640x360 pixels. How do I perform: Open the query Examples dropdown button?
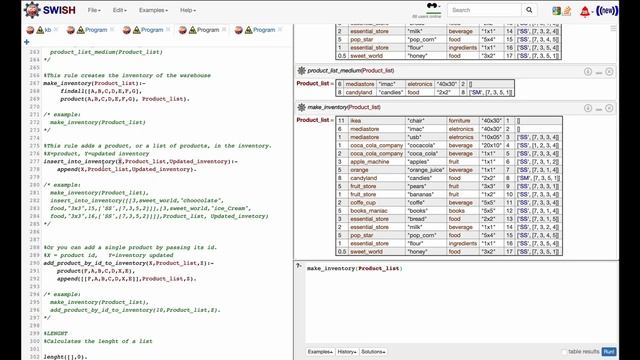pos(320,352)
